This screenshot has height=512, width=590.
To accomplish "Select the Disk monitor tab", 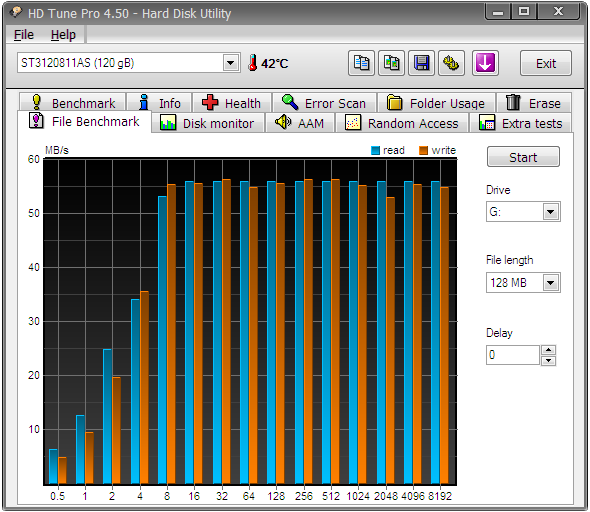I will click(x=208, y=123).
